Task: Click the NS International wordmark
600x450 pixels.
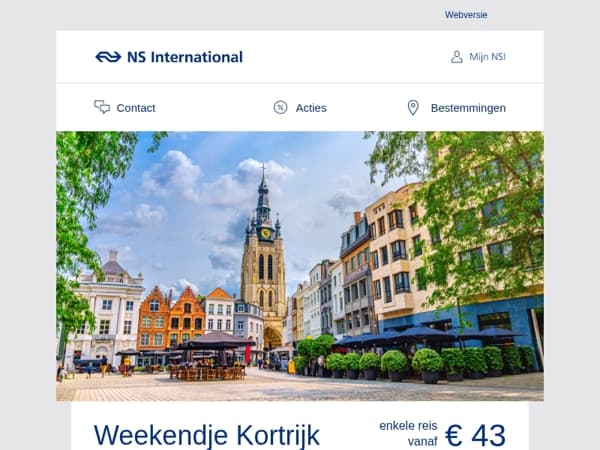Action: click(185, 57)
